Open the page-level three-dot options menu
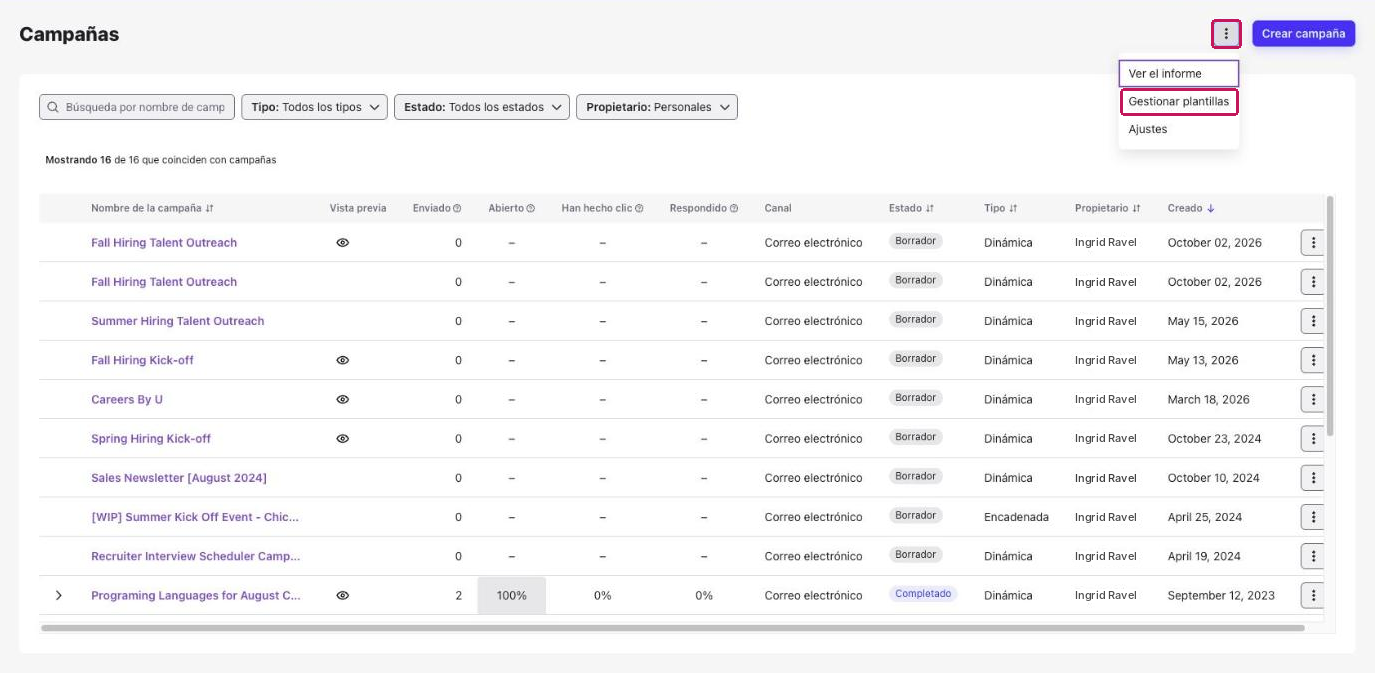Image resolution: width=1375 pixels, height=673 pixels. coord(1226,34)
